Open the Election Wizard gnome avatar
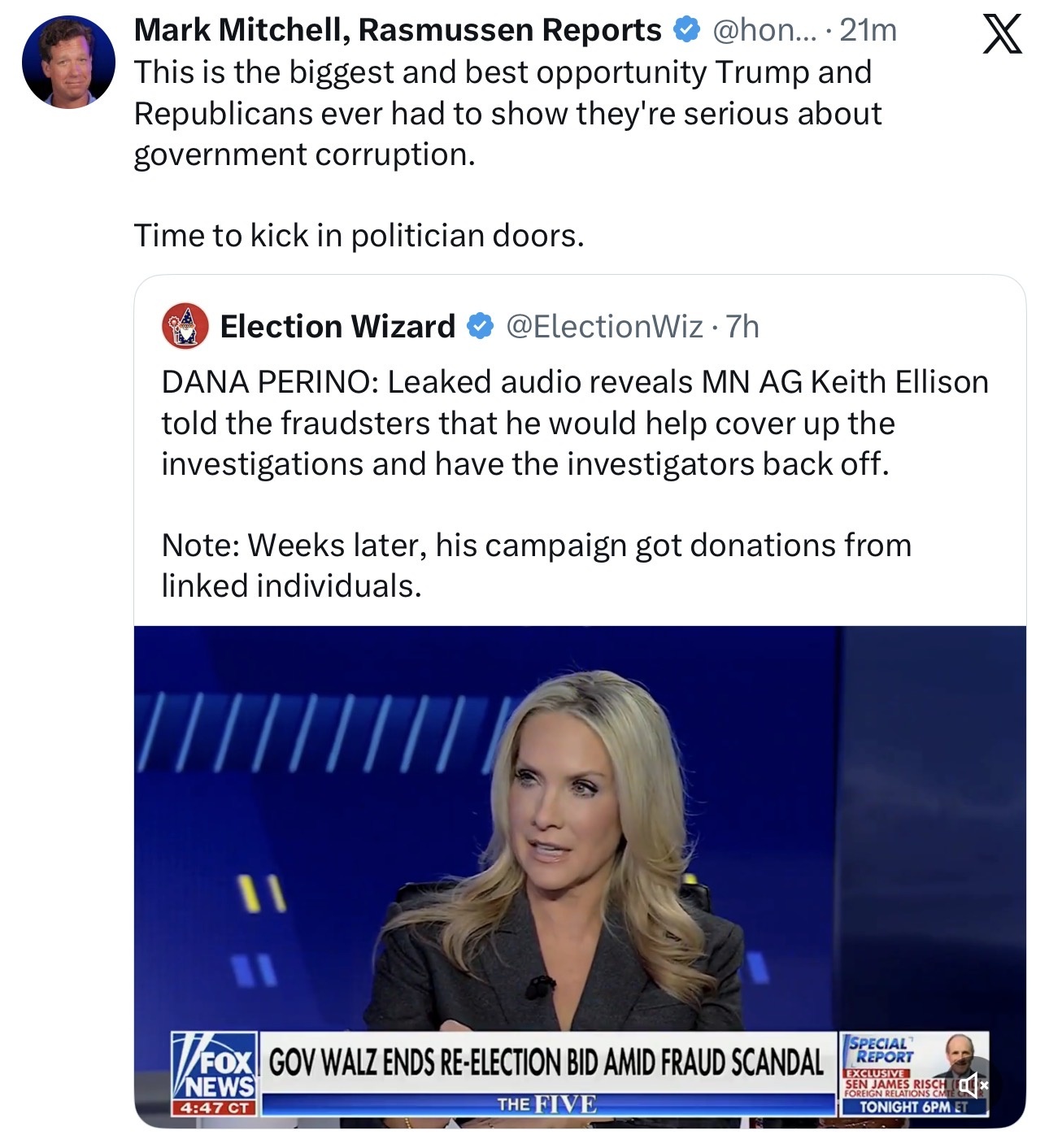This screenshot has width=1049, height=1148. point(185,326)
